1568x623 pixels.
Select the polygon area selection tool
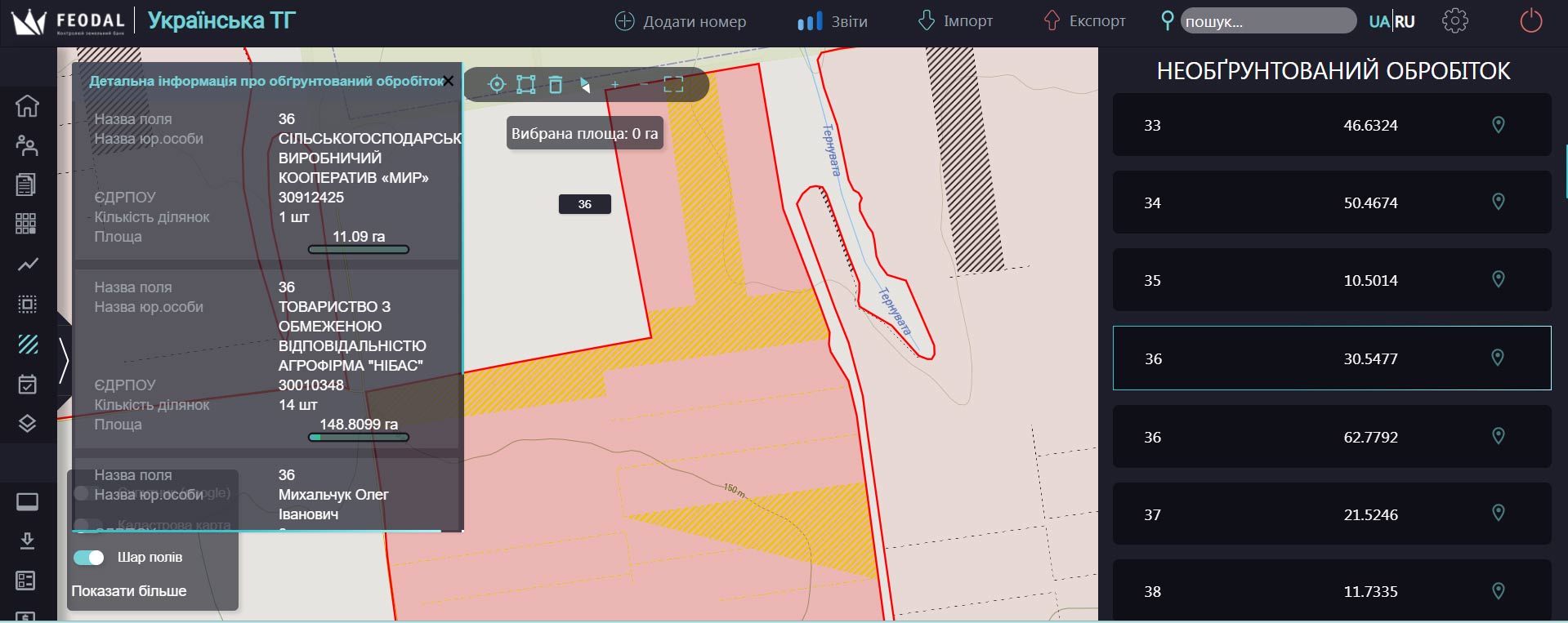click(526, 85)
